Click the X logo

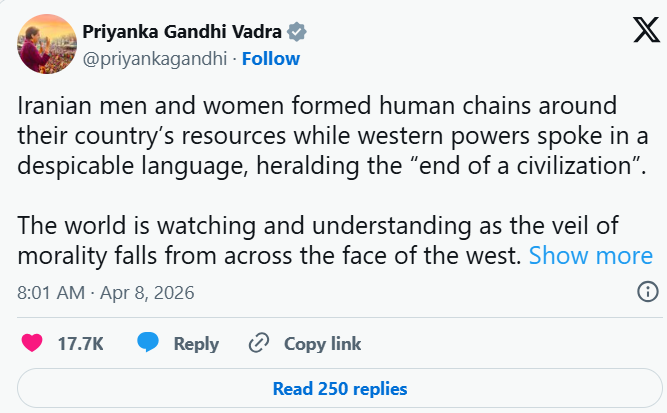tap(632, 31)
